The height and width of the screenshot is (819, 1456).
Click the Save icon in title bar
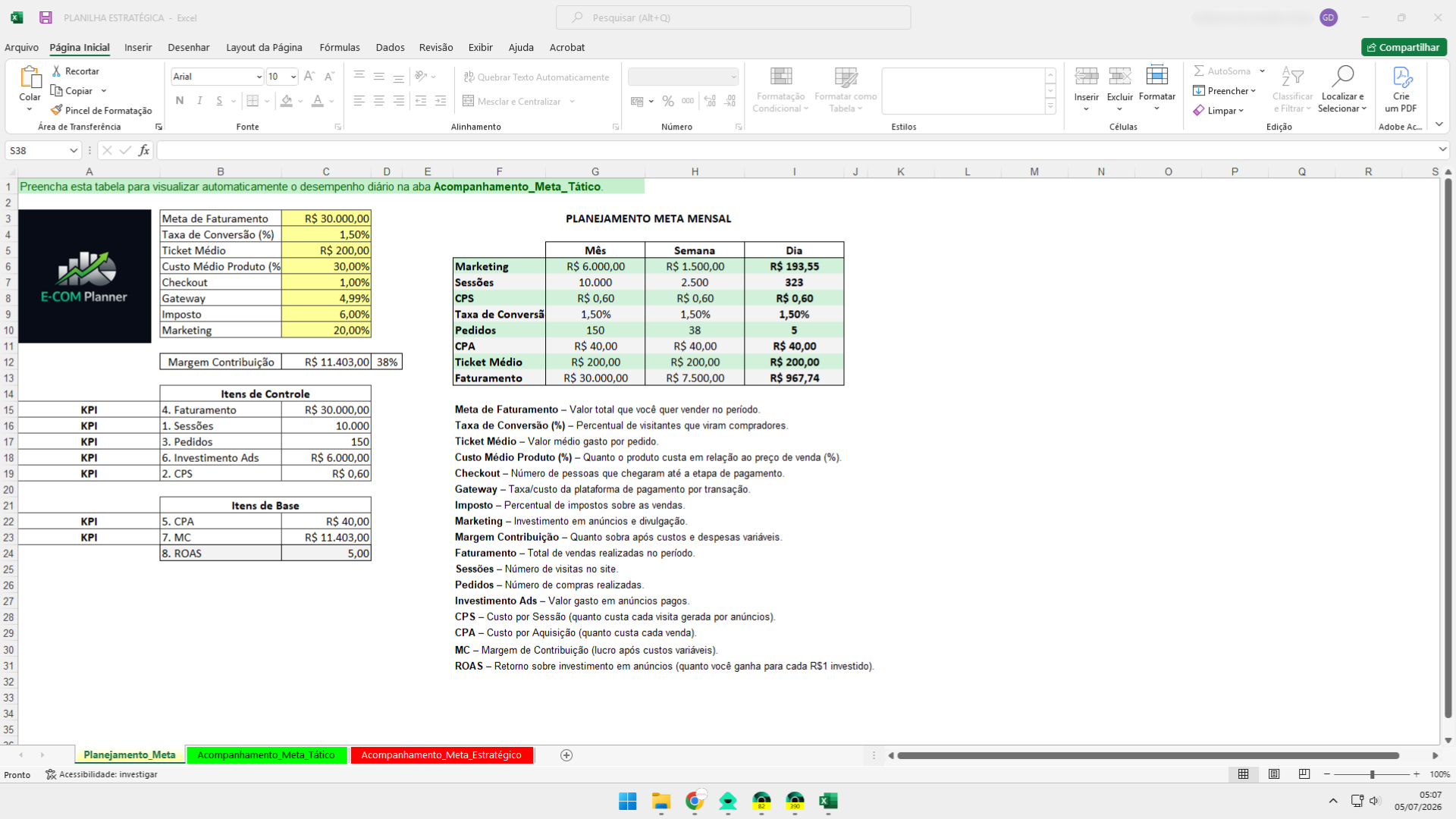(x=45, y=17)
